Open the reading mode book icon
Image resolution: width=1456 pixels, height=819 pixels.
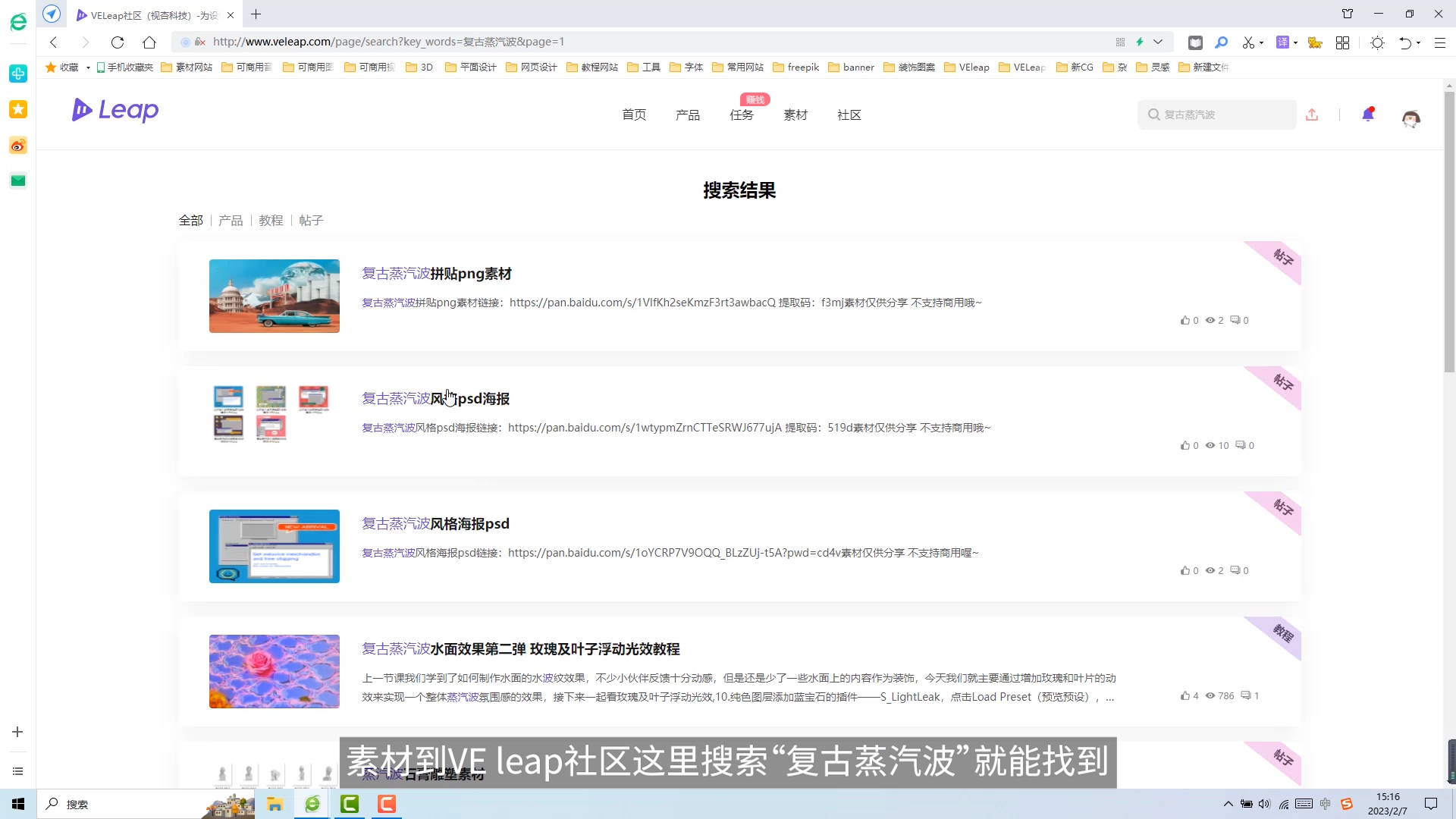click(1195, 42)
